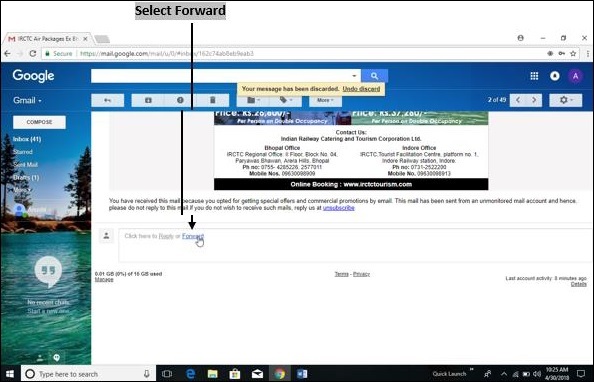Open the Labels tag dropdown
The width and height of the screenshot is (594, 382).
pyautogui.click(x=286, y=100)
